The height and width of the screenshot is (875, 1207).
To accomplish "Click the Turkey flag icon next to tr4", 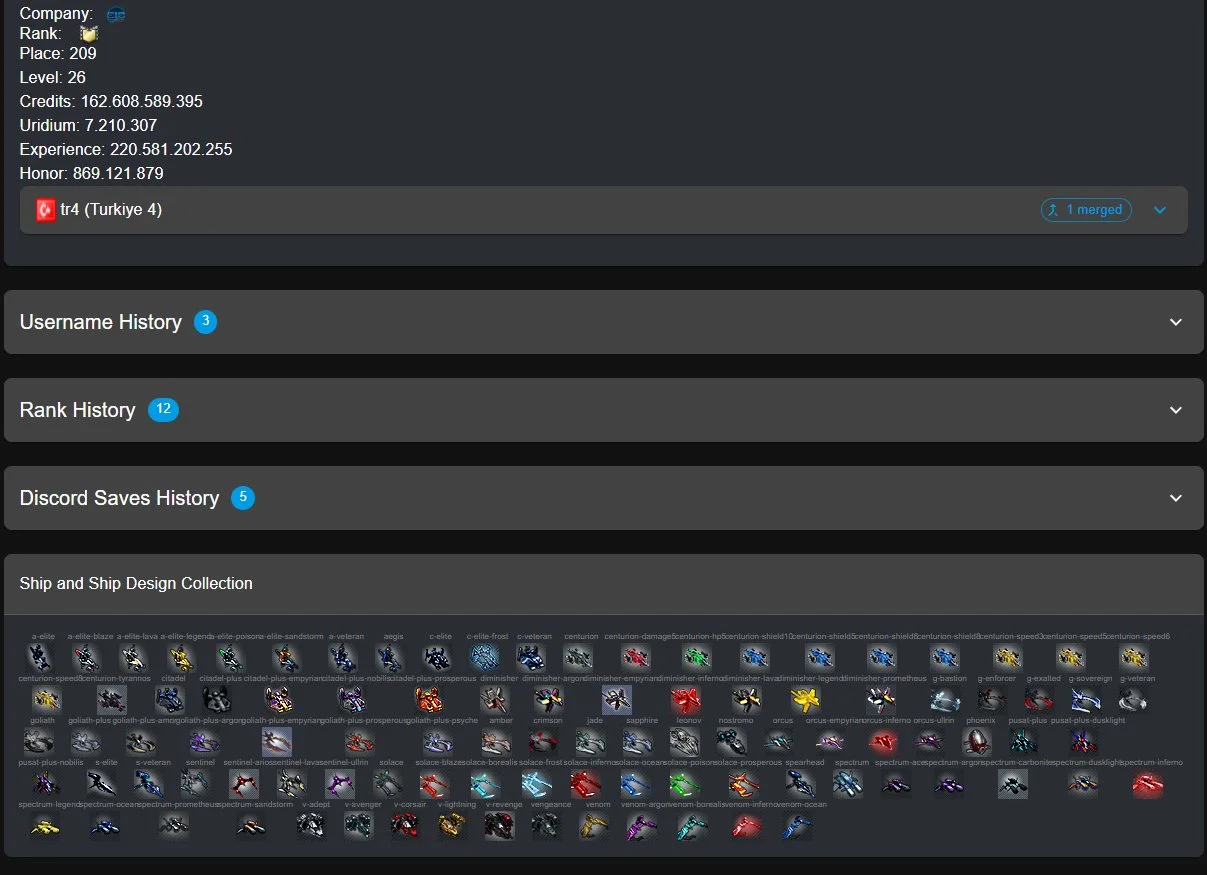I will [x=45, y=210].
